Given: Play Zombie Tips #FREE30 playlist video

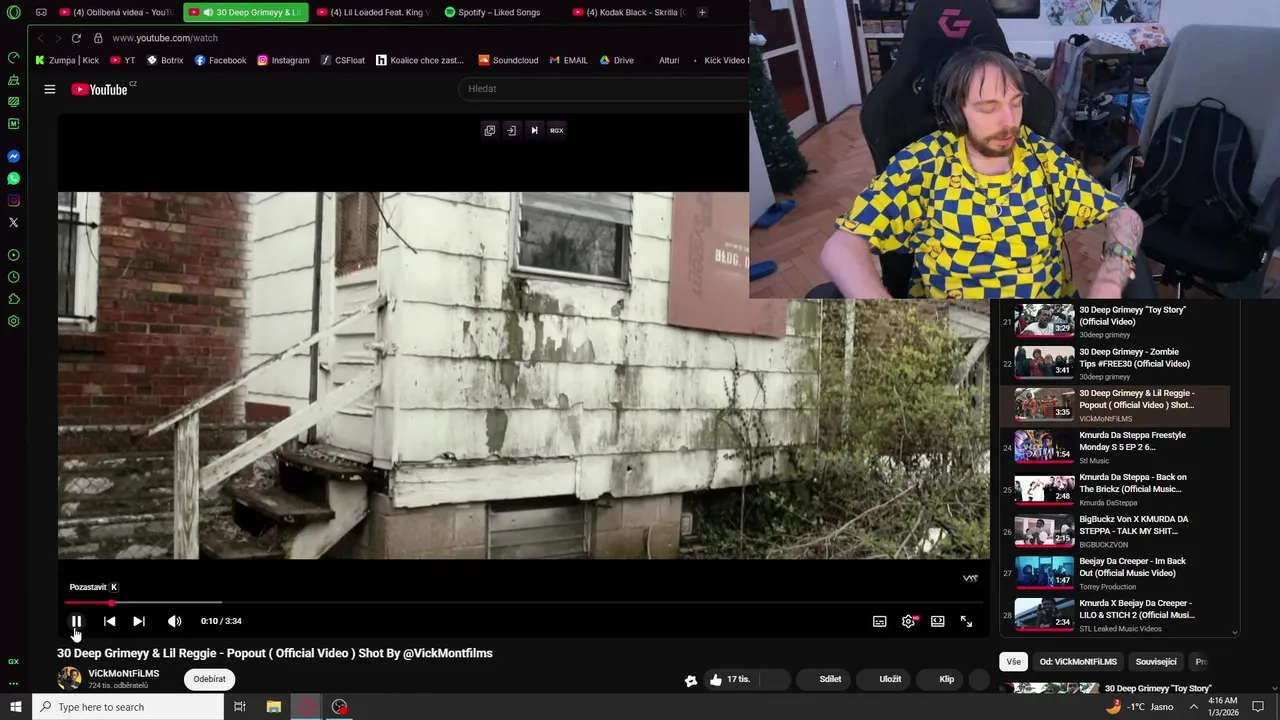Looking at the screenshot, I should tap(1115, 363).
